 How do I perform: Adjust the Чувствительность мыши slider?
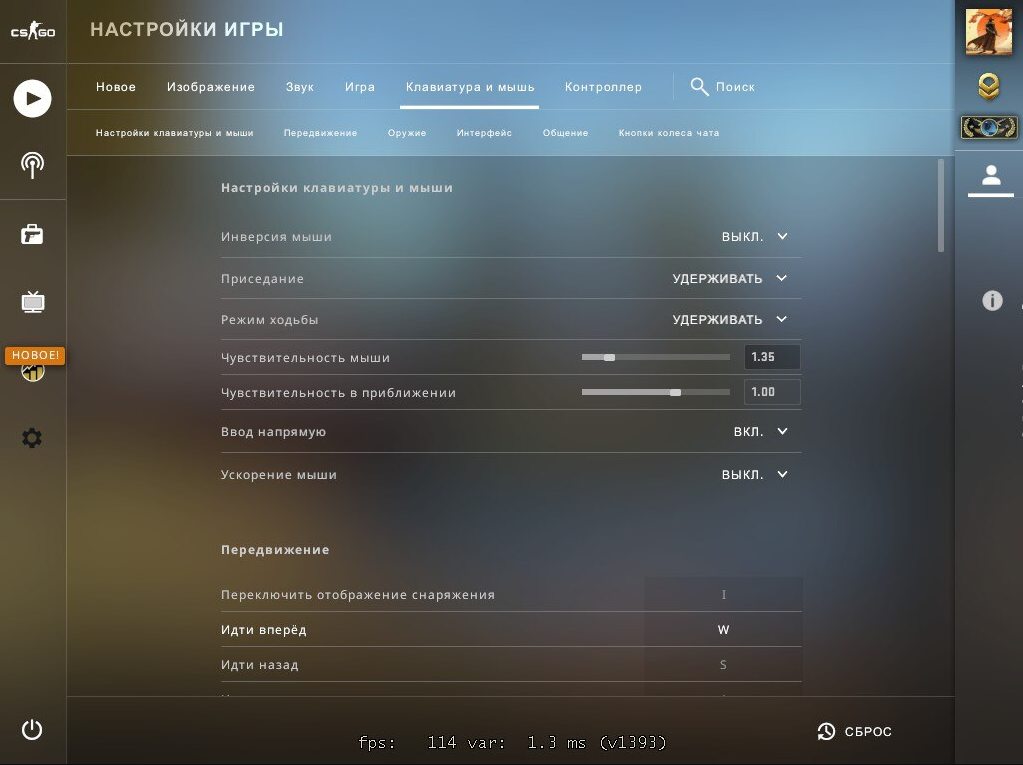[655, 357]
